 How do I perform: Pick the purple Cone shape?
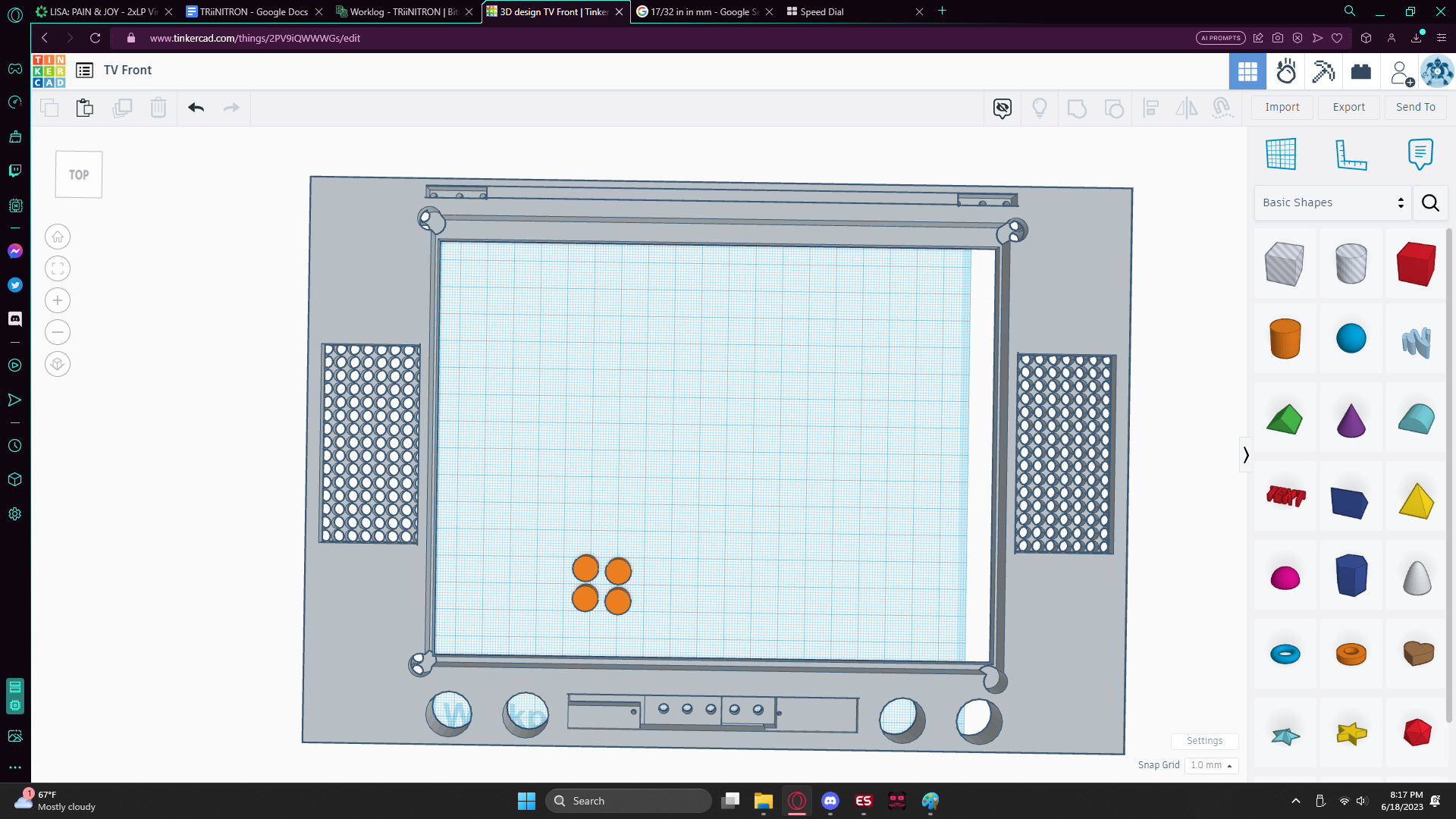[x=1351, y=419]
